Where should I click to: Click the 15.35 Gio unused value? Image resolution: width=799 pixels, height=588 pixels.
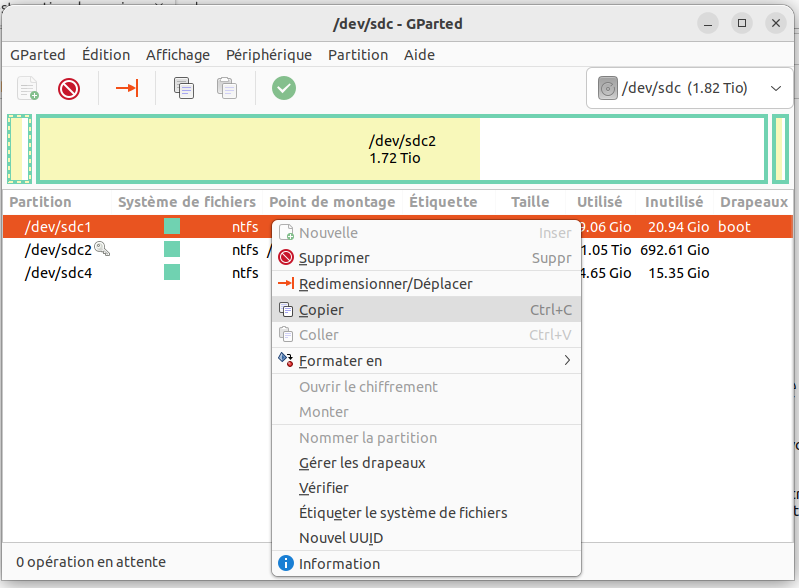point(679,273)
